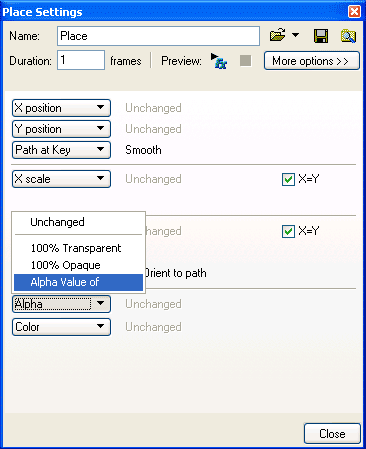
Task: Save settings with the floppy disk icon
Action: 321,36
